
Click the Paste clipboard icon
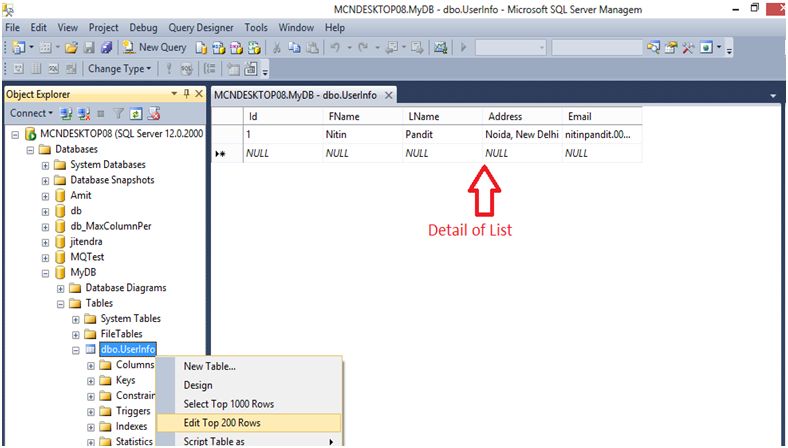click(x=313, y=48)
